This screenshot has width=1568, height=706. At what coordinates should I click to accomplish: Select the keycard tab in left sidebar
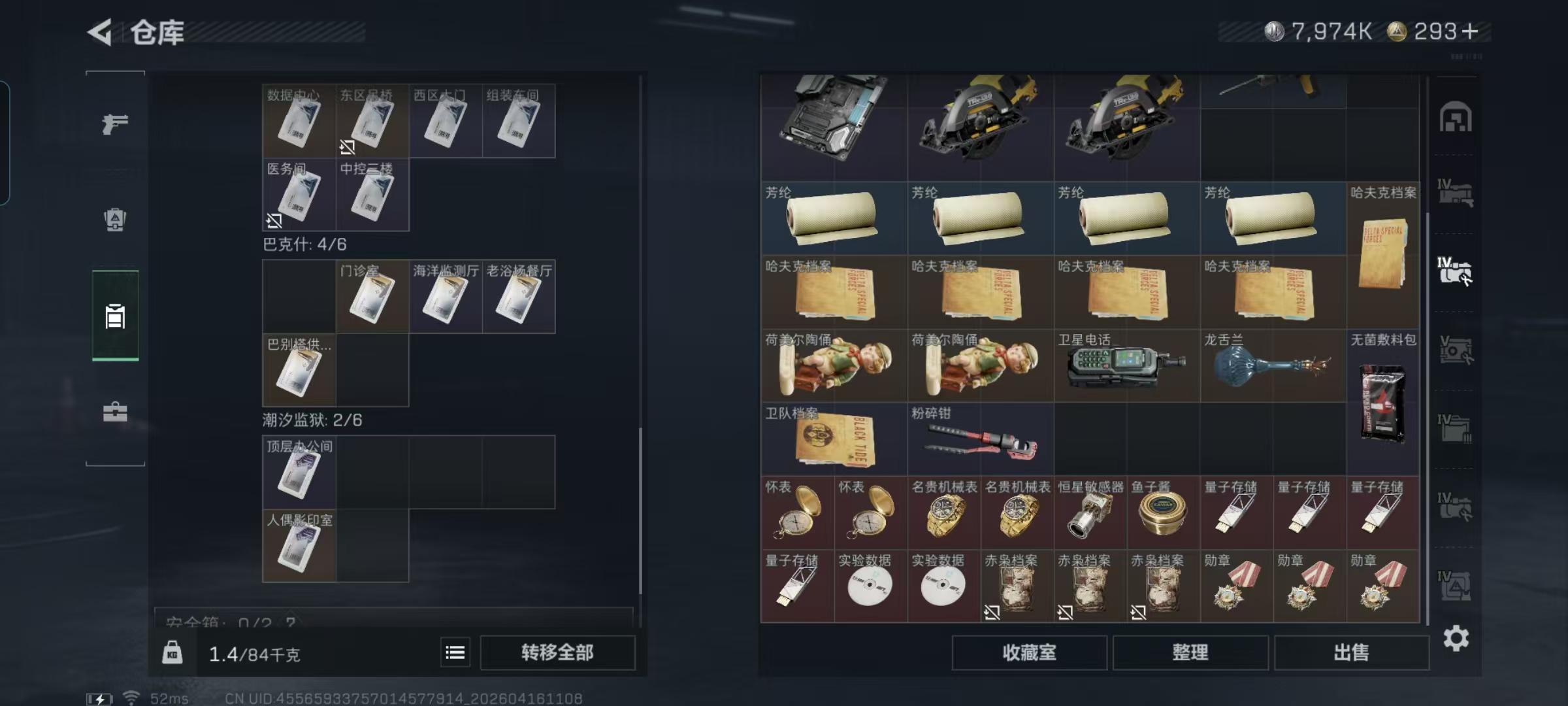pos(115,316)
